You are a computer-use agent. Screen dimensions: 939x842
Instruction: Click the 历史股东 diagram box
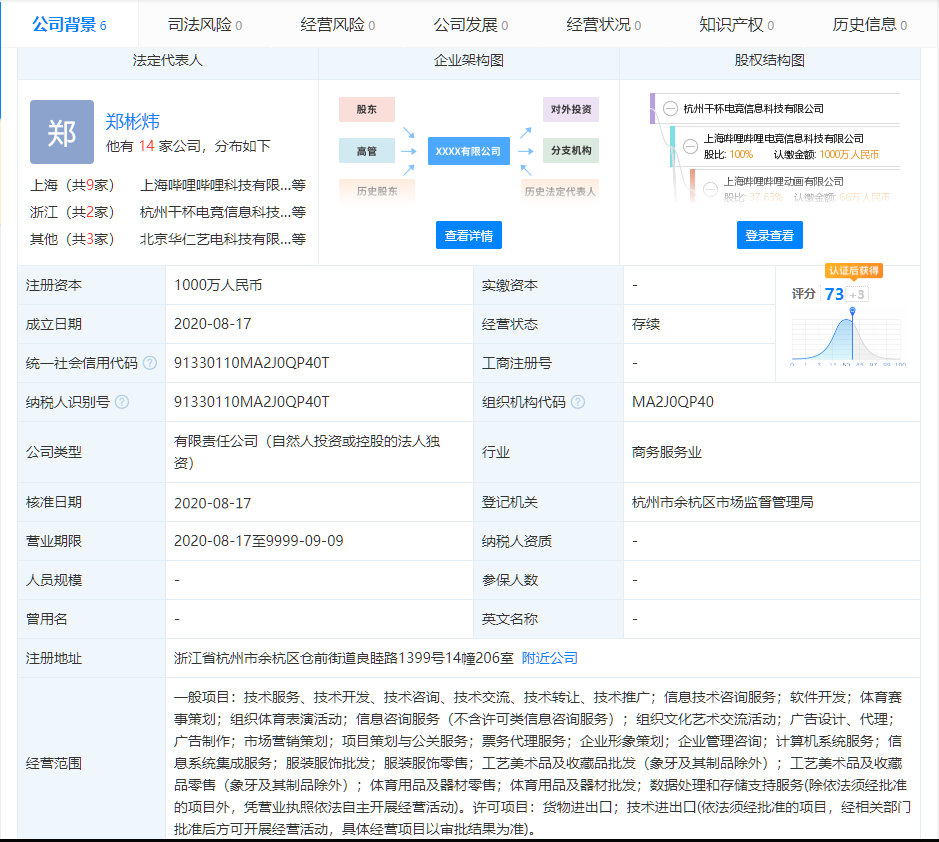click(377, 191)
